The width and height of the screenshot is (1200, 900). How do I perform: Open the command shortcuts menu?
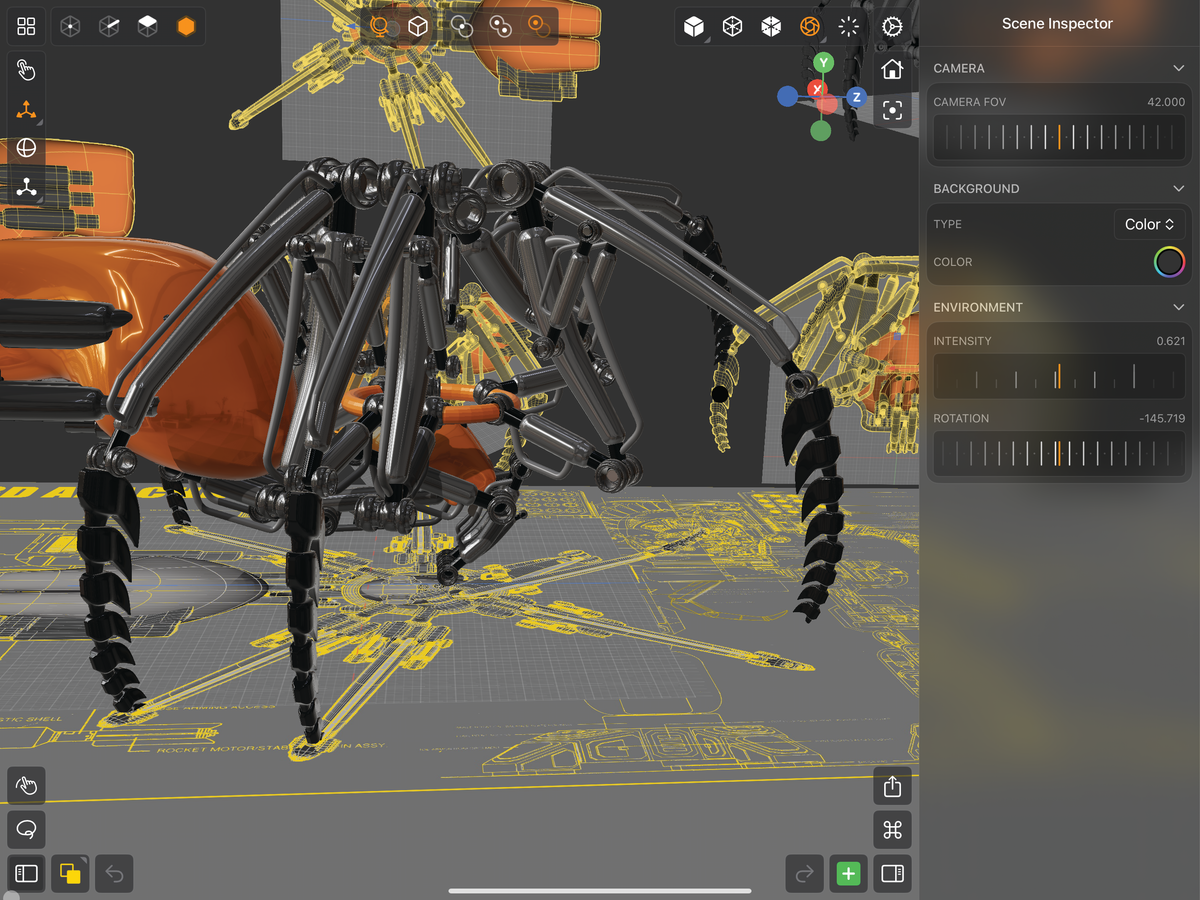[891, 829]
